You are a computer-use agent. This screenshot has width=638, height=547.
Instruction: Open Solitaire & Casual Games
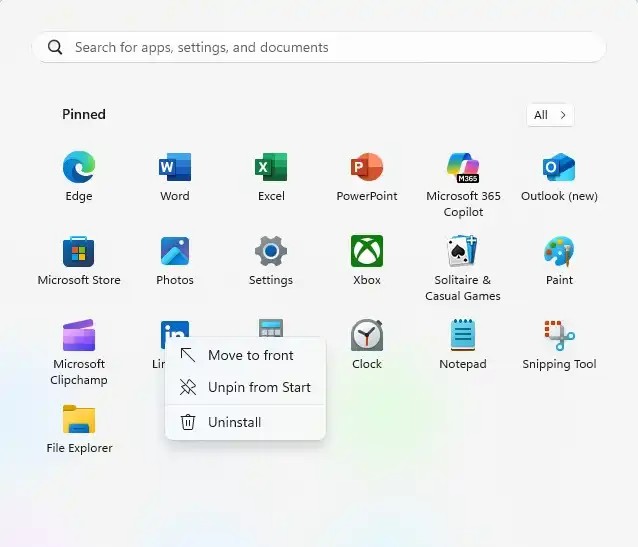pos(463,252)
